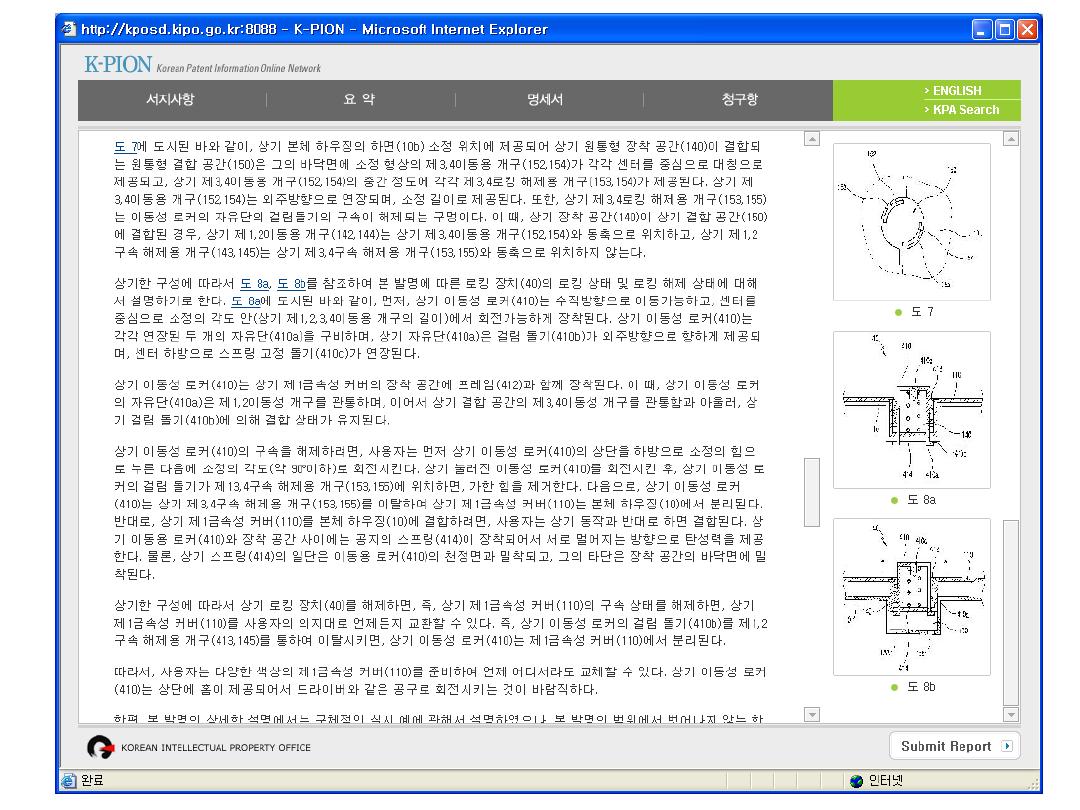Click the 인터넷 zone globe icon
Screen dimensions: 1080x810
[856, 780]
